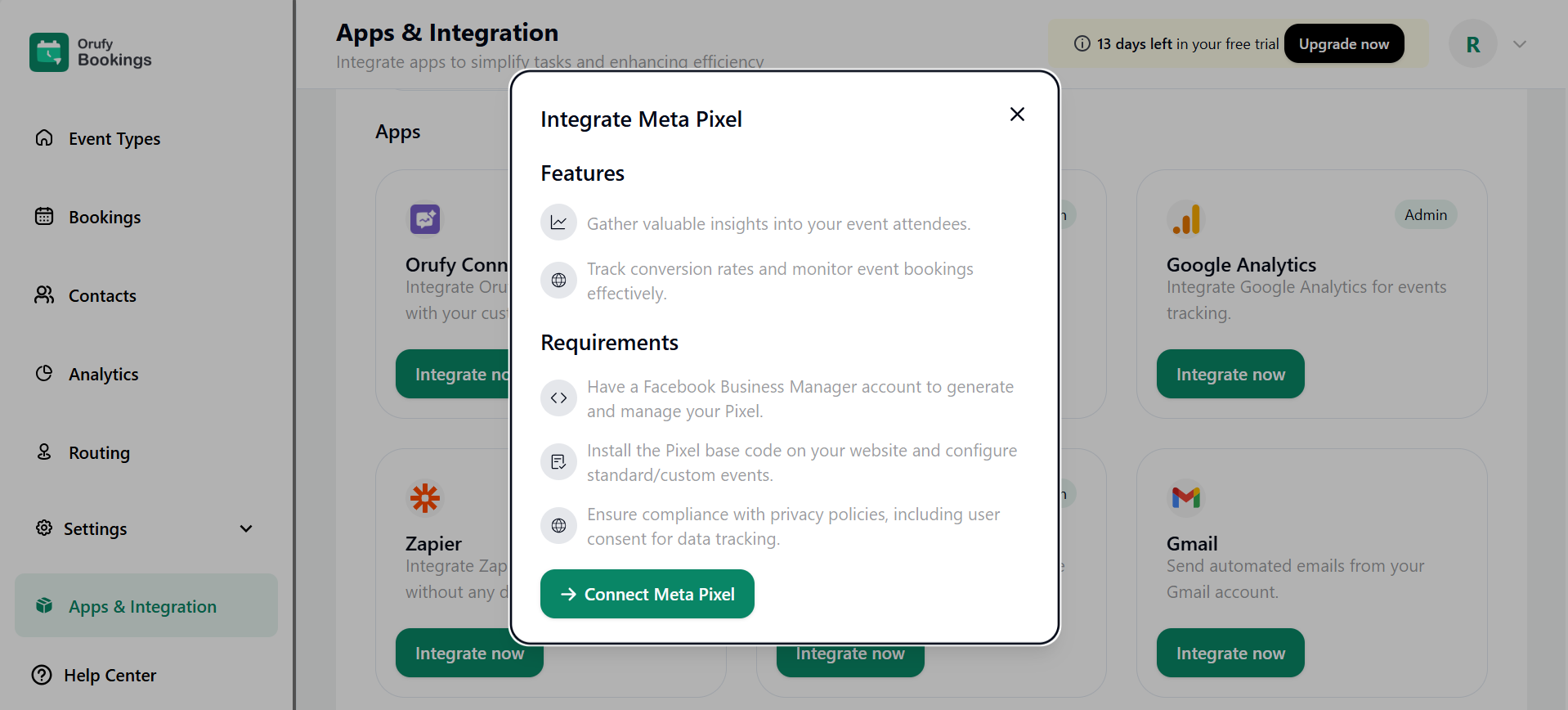Click Integrate now under Google Analytics
This screenshot has width=1568, height=710.
1230,374
